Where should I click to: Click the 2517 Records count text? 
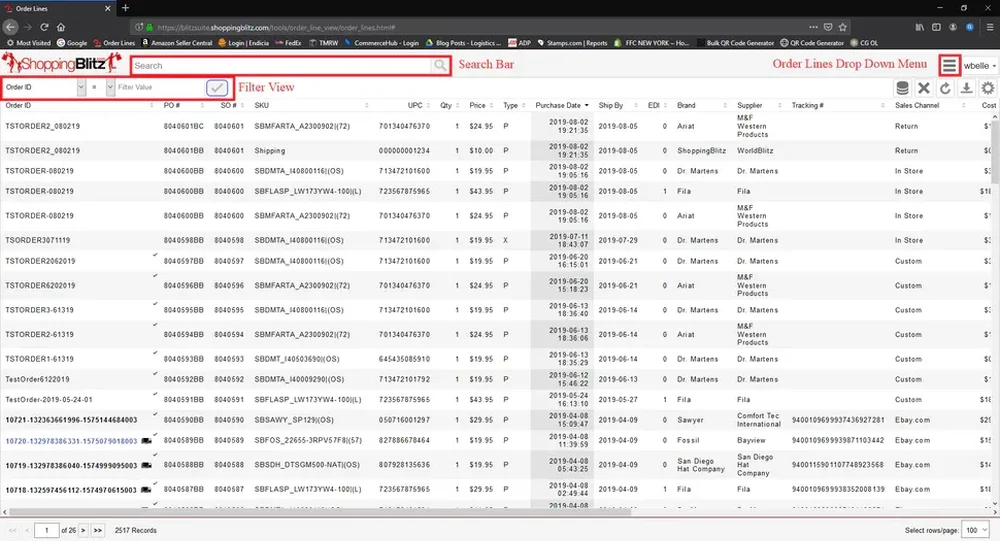click(135, 530)
